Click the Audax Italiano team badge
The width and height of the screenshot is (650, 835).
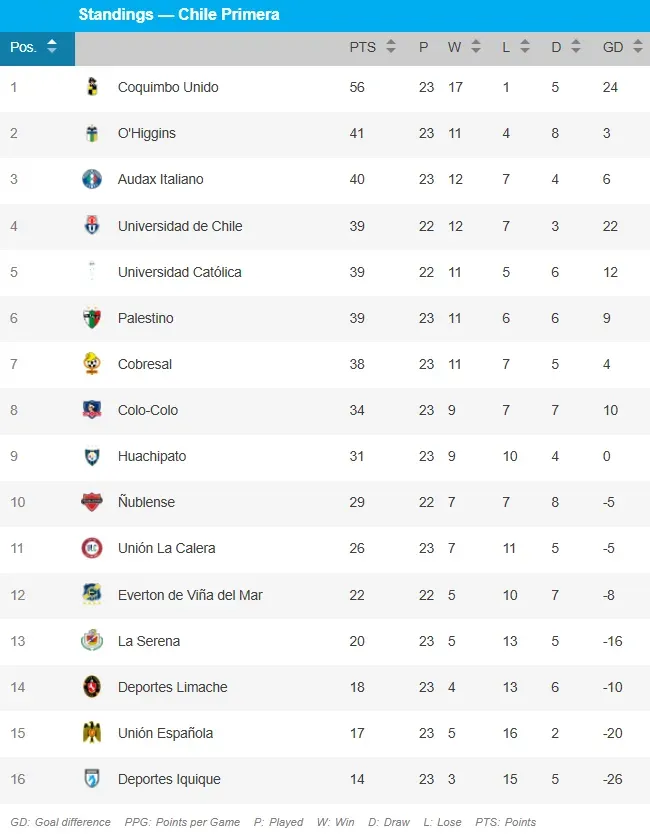[x=92, y=179]
